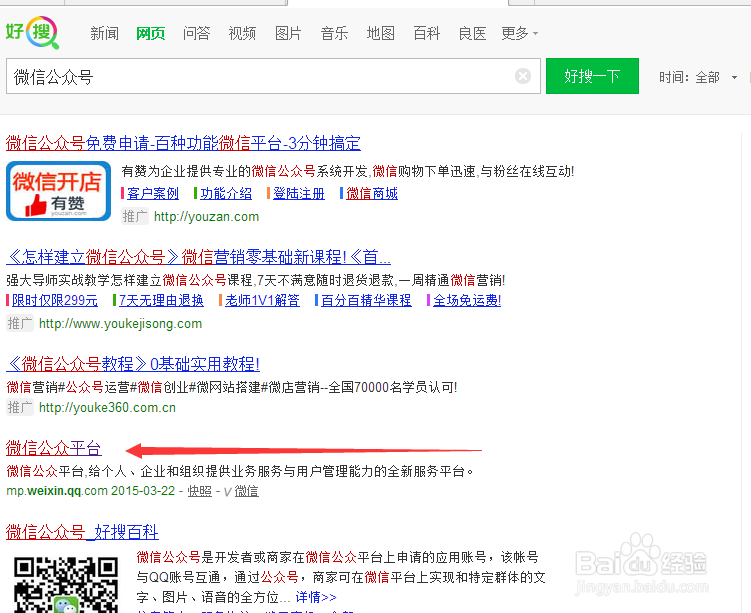Viewport: 751px width, 613px height.
Task: Open the 微信商城 sublink
Action: pos(372,193)
